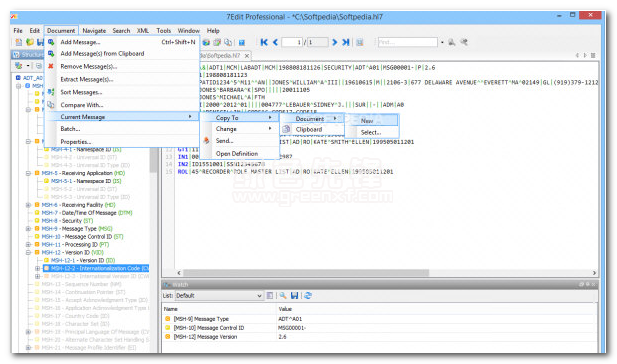Expand the MSH-12-2 Internationalization Code node
Image resolution: width=617 pixels, height=364 pixels.
pos(37,268)
